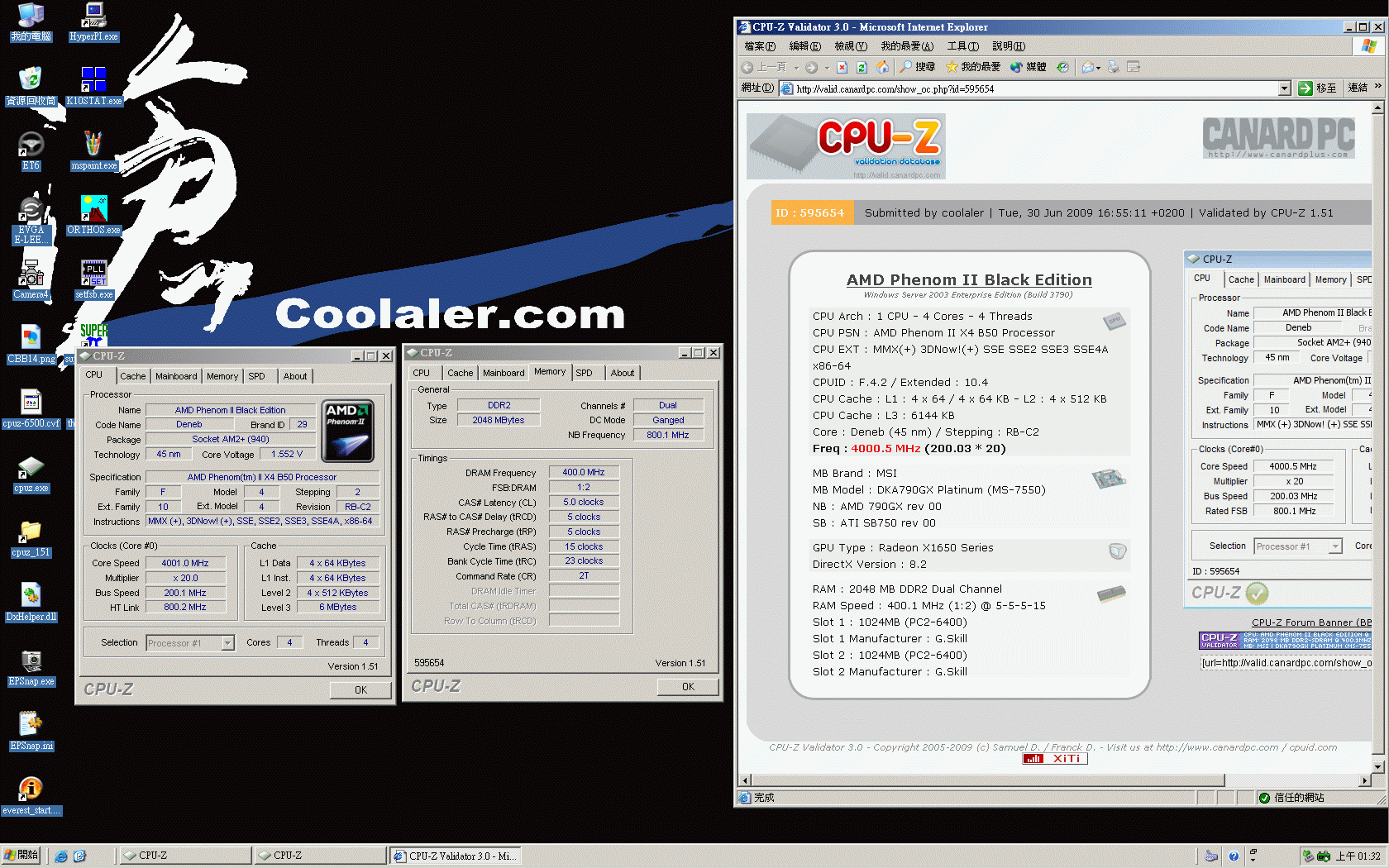Click the History icon in IE toolbar
Screen dimensions: 1389x868
(1062, 67)
